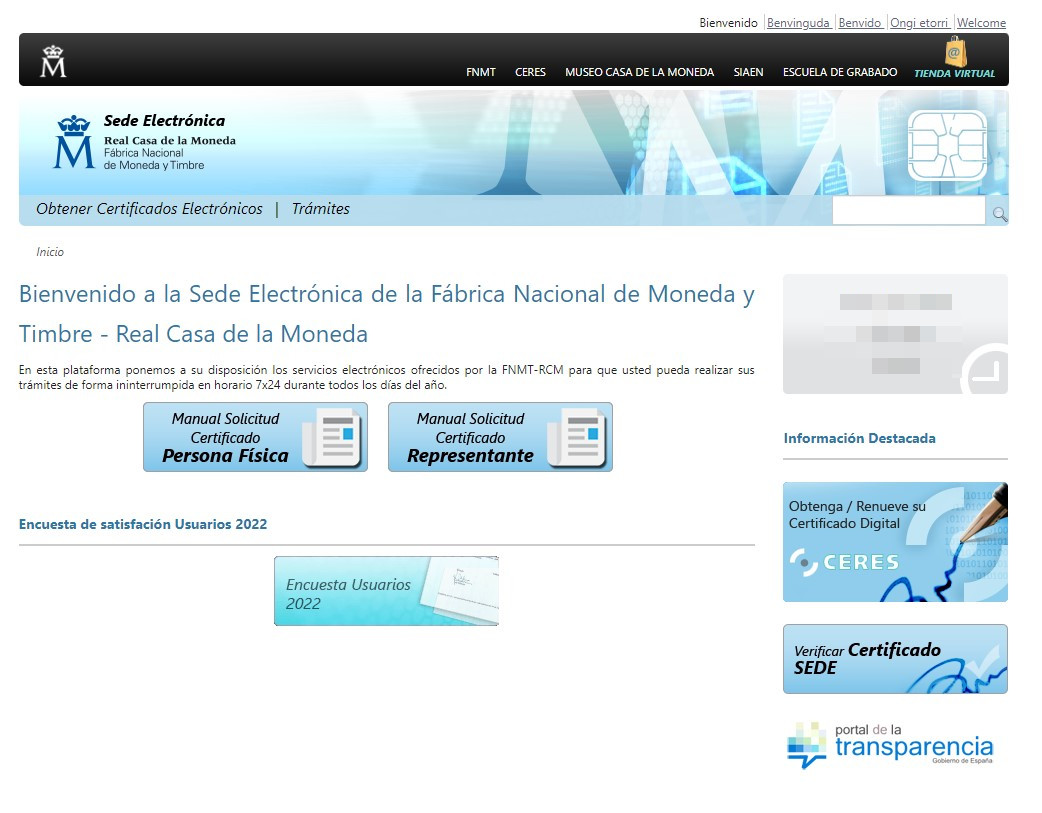Switch language to Ongi etorri
Screen dimensions: 1042x813
click(919, 23)
